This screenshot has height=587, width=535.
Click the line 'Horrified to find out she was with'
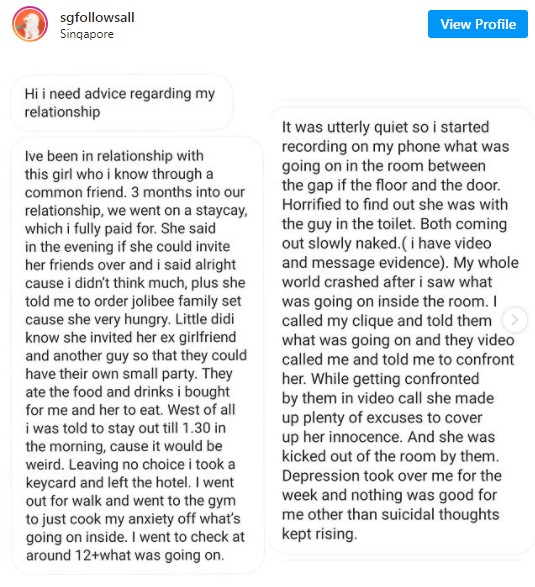(x=395, y=204)
